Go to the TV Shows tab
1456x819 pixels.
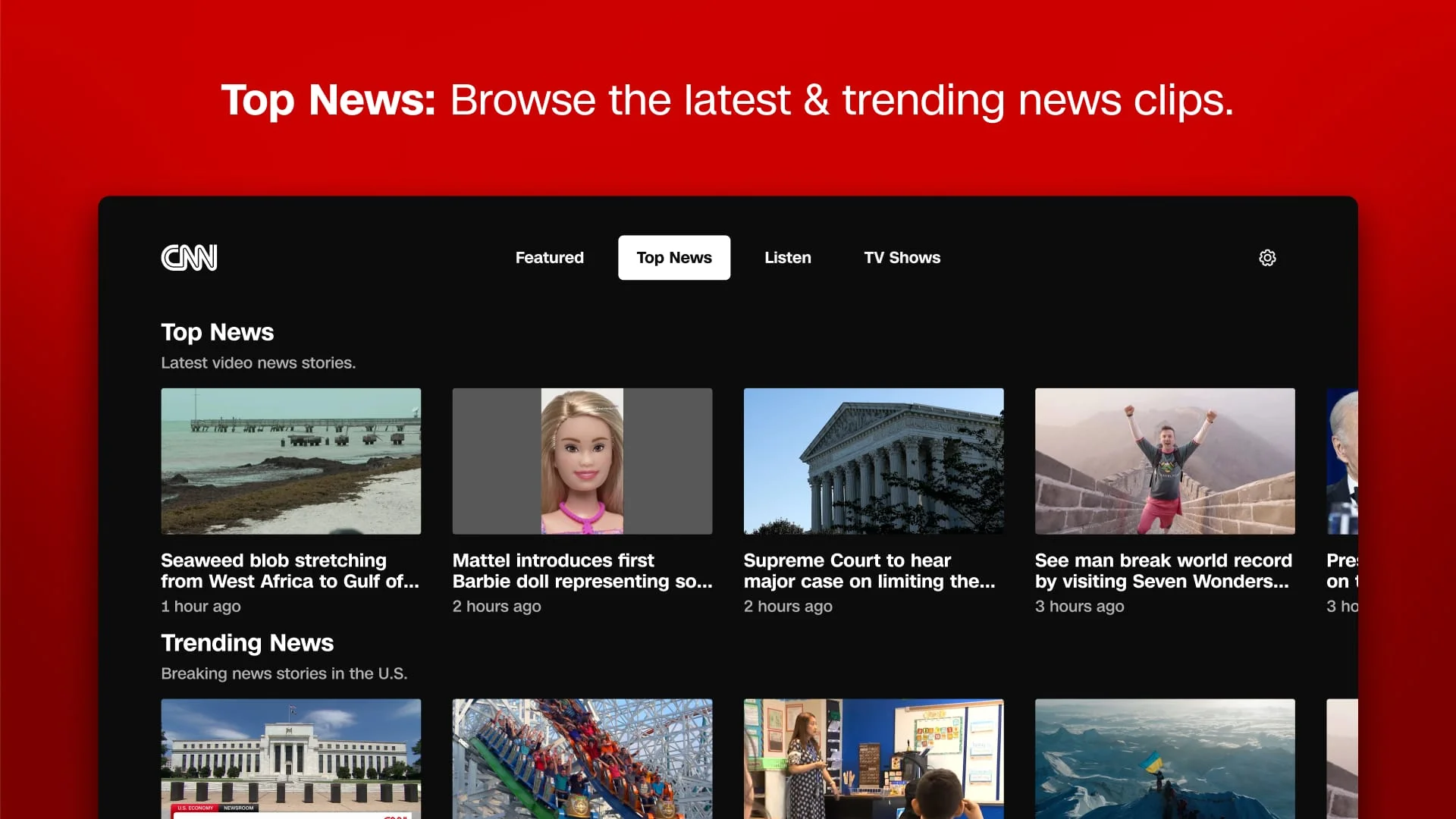pyautogui.click(x=902, y=258)
